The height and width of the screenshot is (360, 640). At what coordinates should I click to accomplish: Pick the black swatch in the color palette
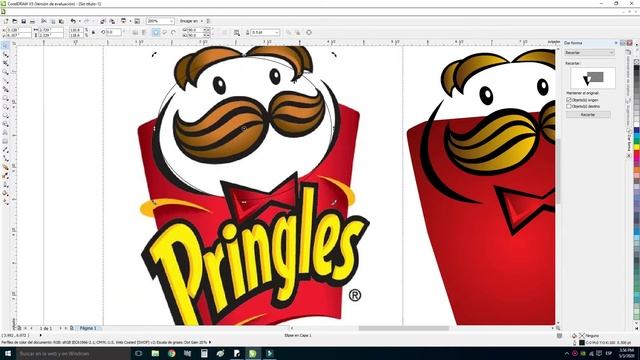tap(636, 68)
